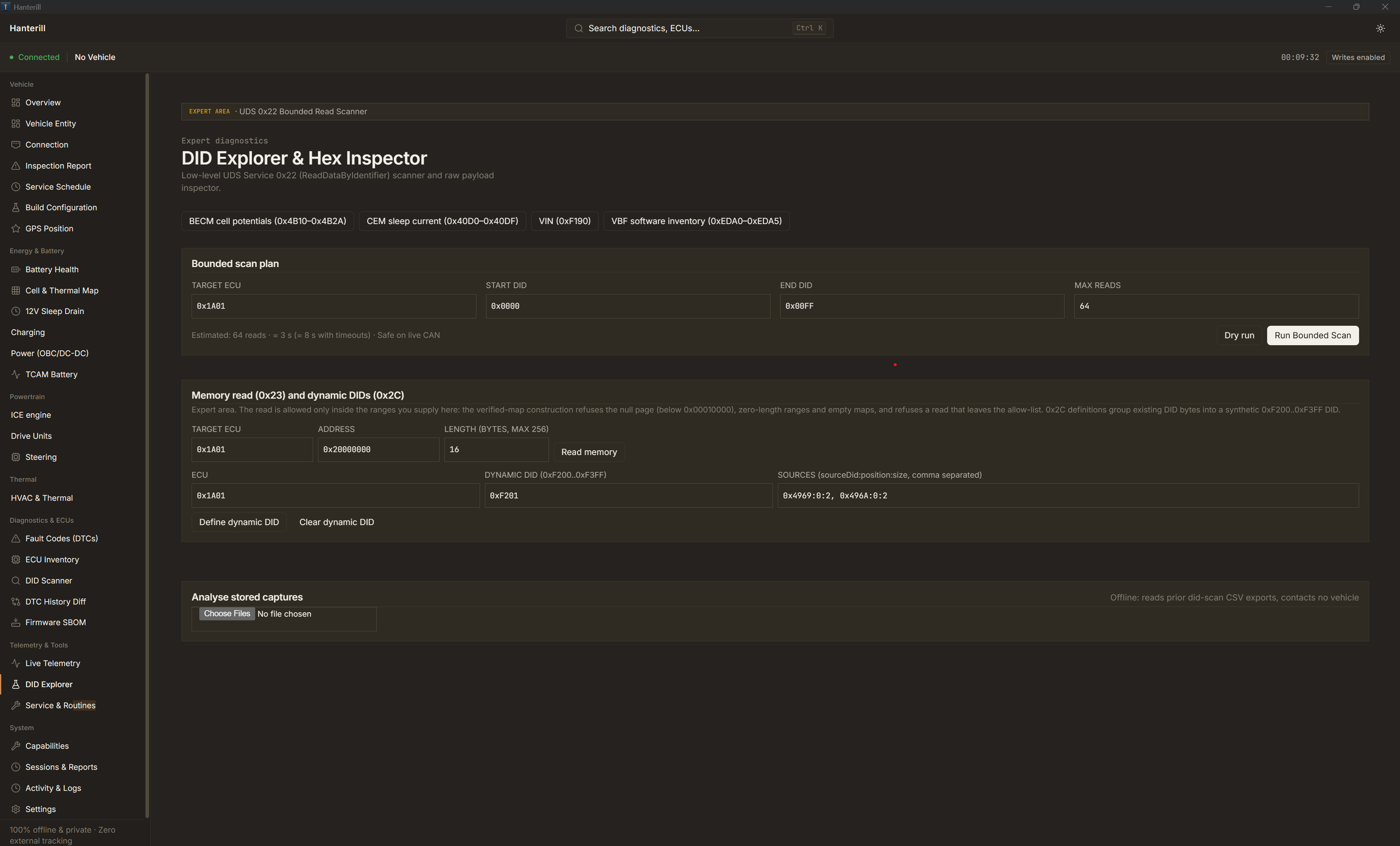The image size is (1400, 846).
Task: Click the Firmware SBOM download icon
Action: coord(15,623)
